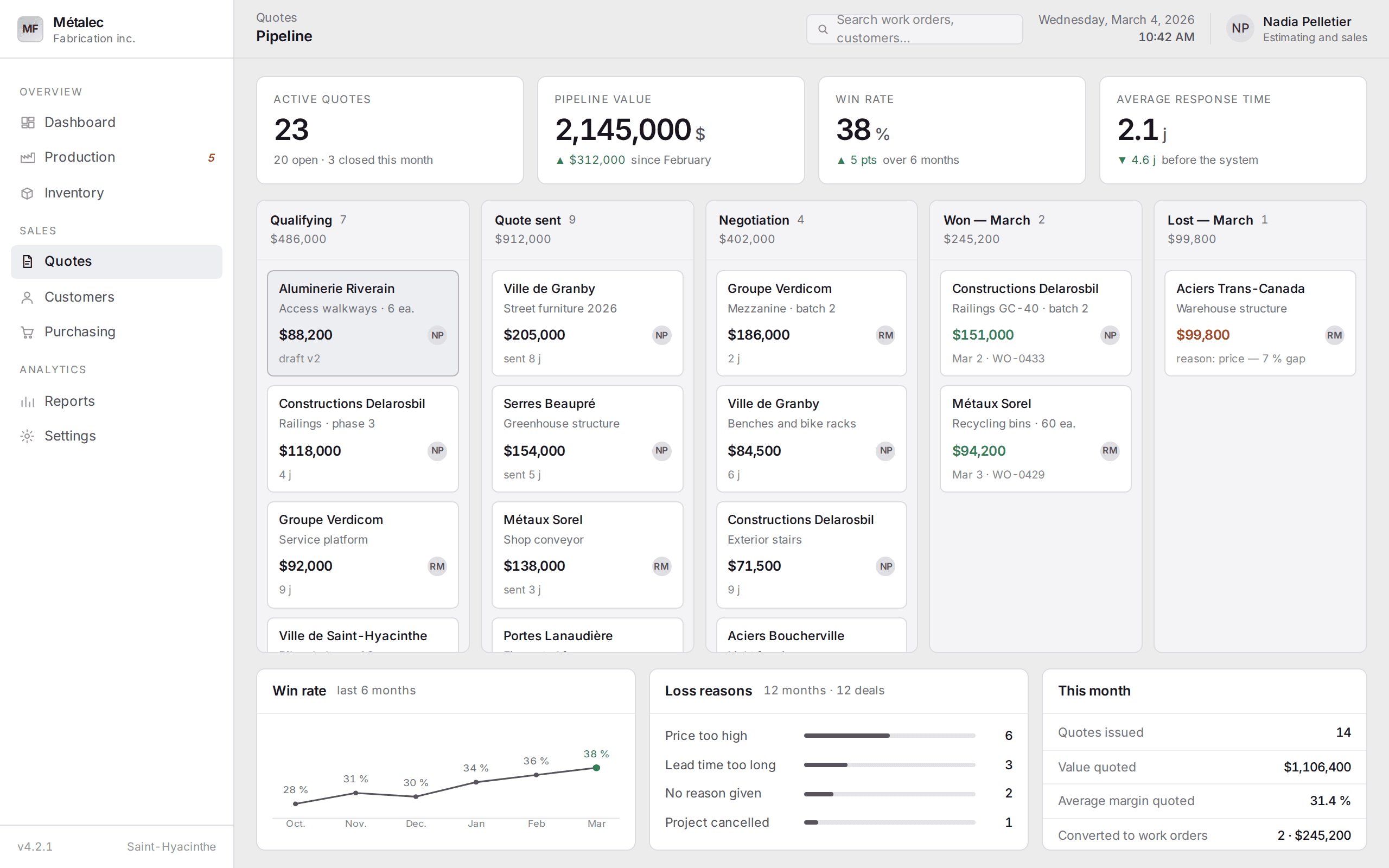Select the Purchasing cart icon
The height and width of the screenshot is (868, 1389).
coord(27,332)
